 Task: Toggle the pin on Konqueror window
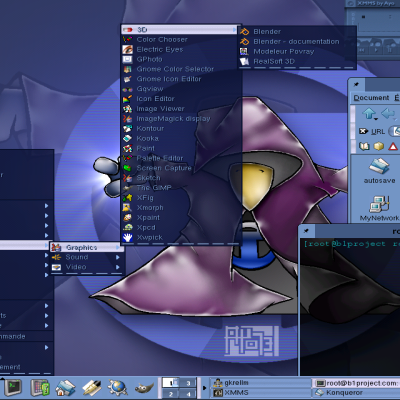[x=356, y=84]
